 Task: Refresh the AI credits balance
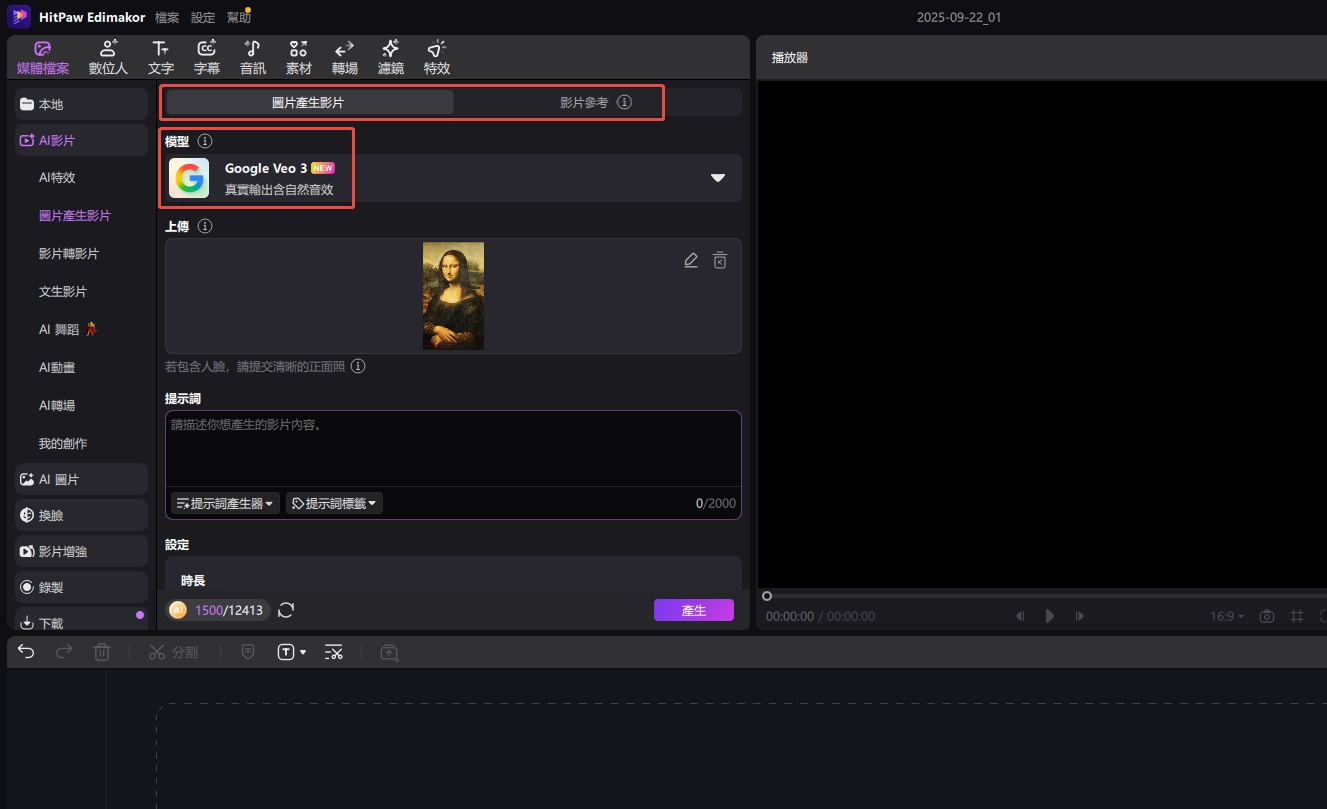coord(286,610)
